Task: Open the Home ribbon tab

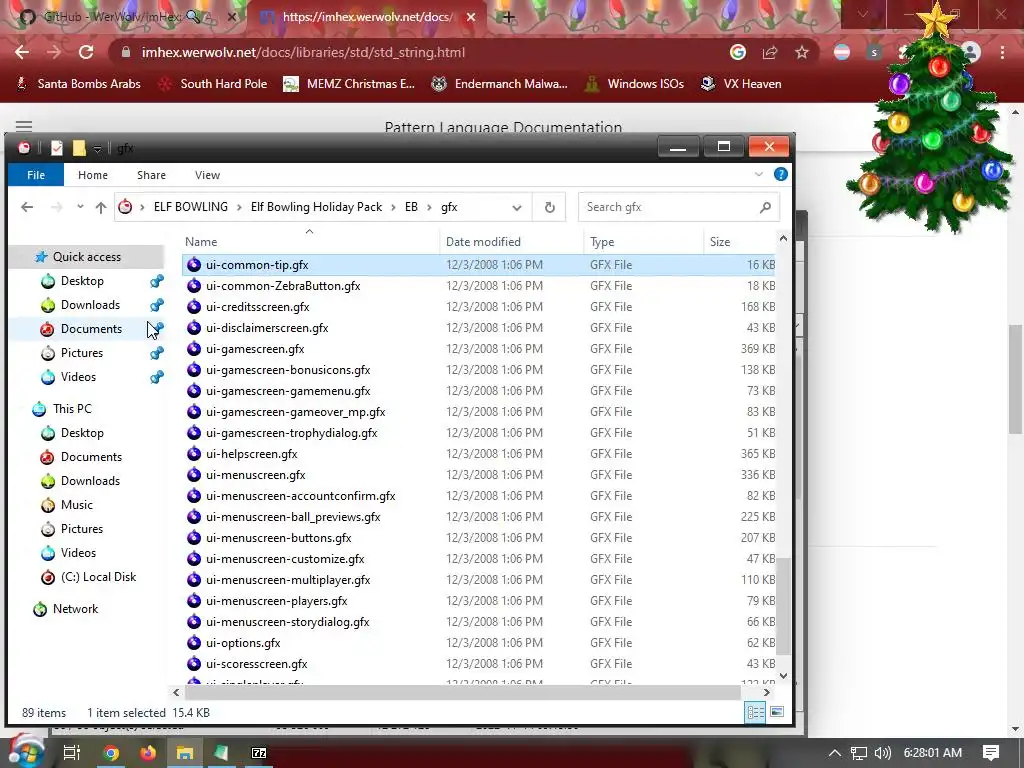Action: [93, 175]
